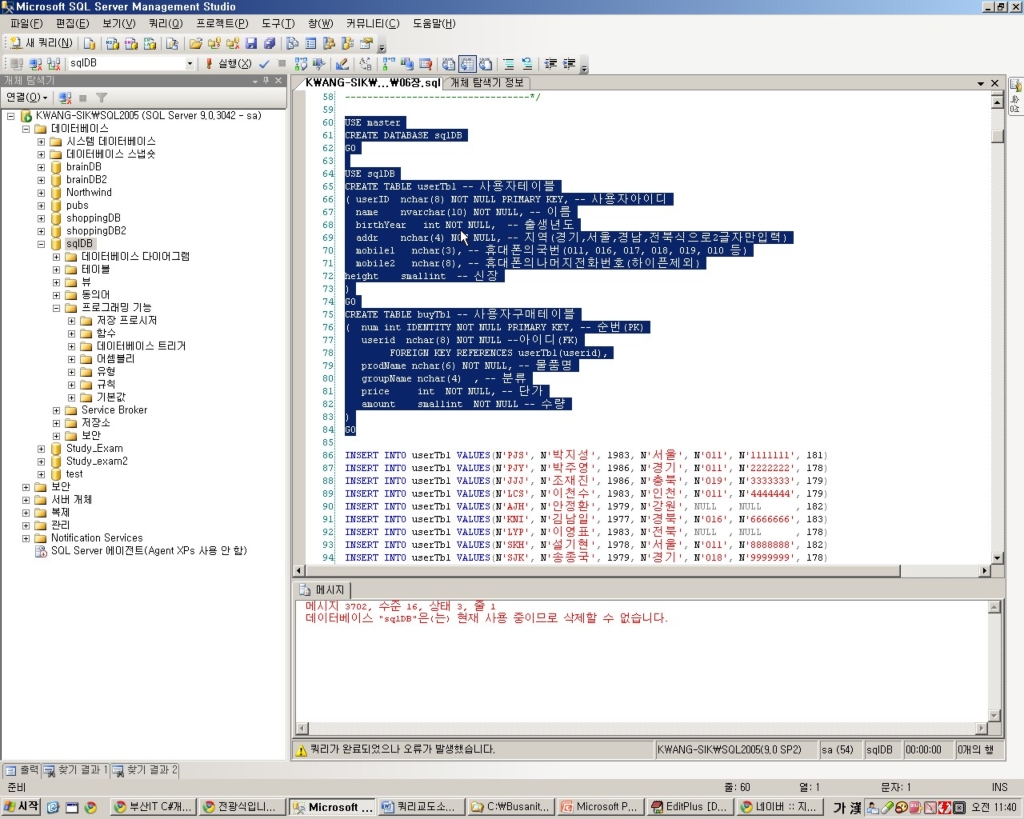Collapse the KWANG-SIK\SQL2005 server node
Screen dimensions: 1024x819
(x=10, y=116)
